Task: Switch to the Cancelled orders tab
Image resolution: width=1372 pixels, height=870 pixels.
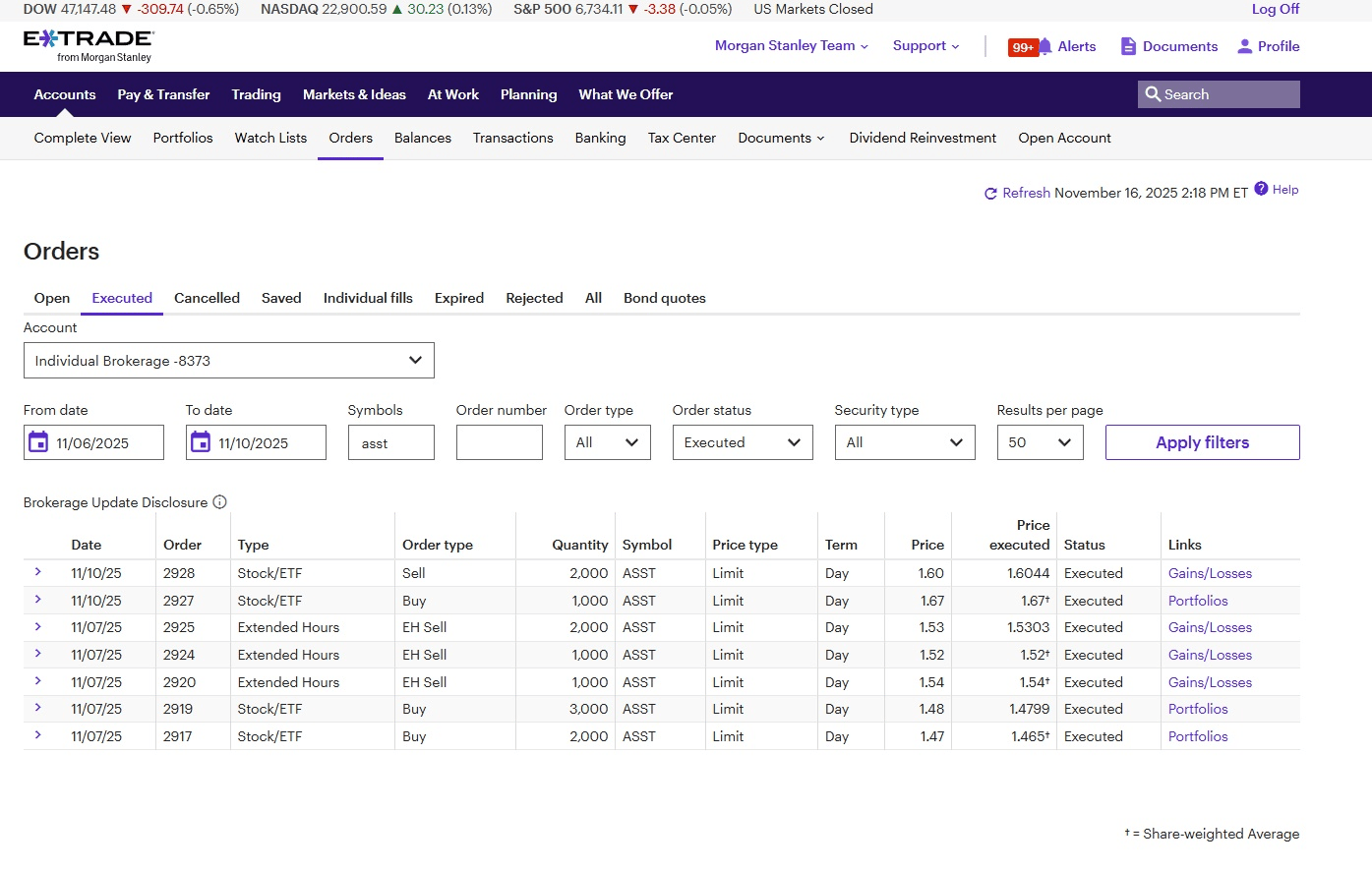Action: (207, 298)
